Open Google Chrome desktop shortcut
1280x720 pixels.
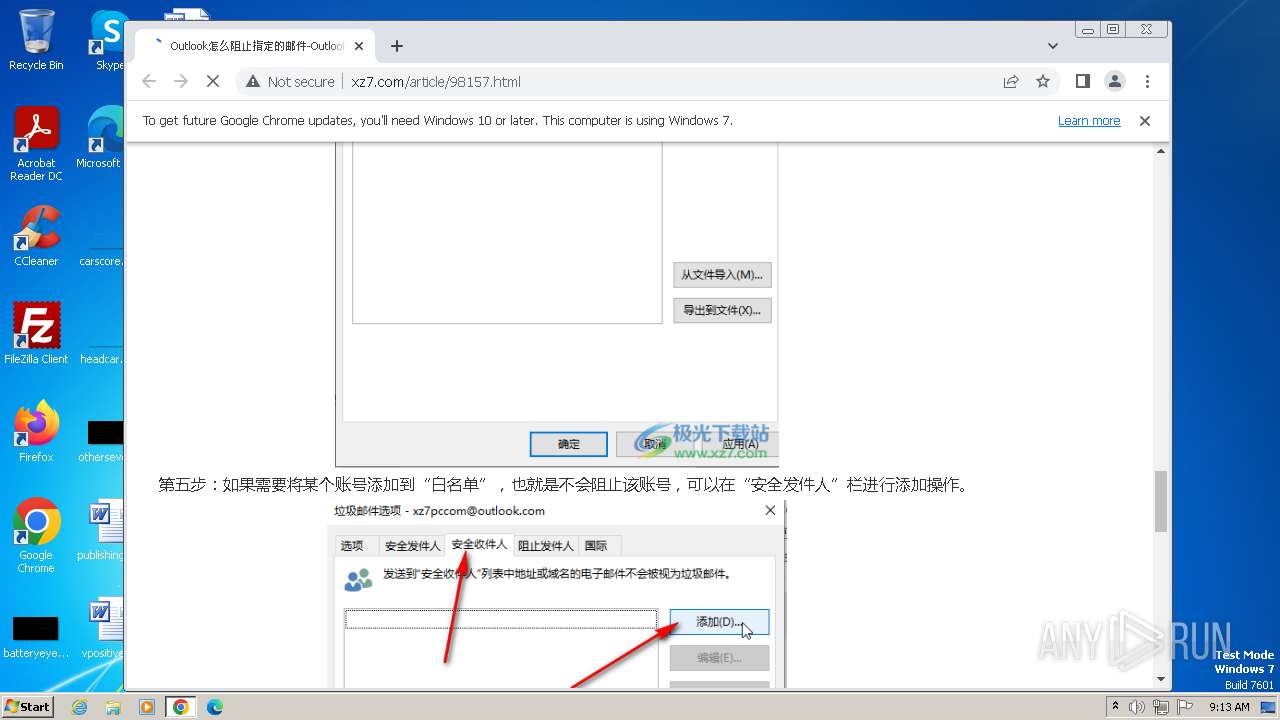(x=36, y=535)
